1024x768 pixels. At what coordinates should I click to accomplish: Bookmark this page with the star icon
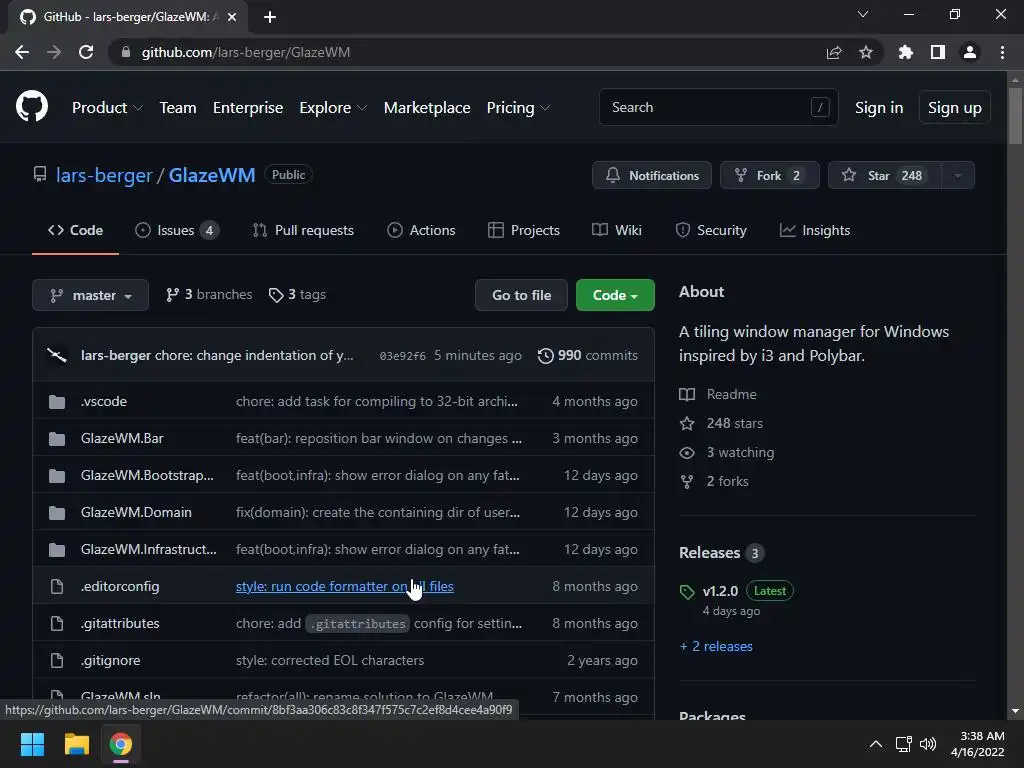[x=865, y=52]
